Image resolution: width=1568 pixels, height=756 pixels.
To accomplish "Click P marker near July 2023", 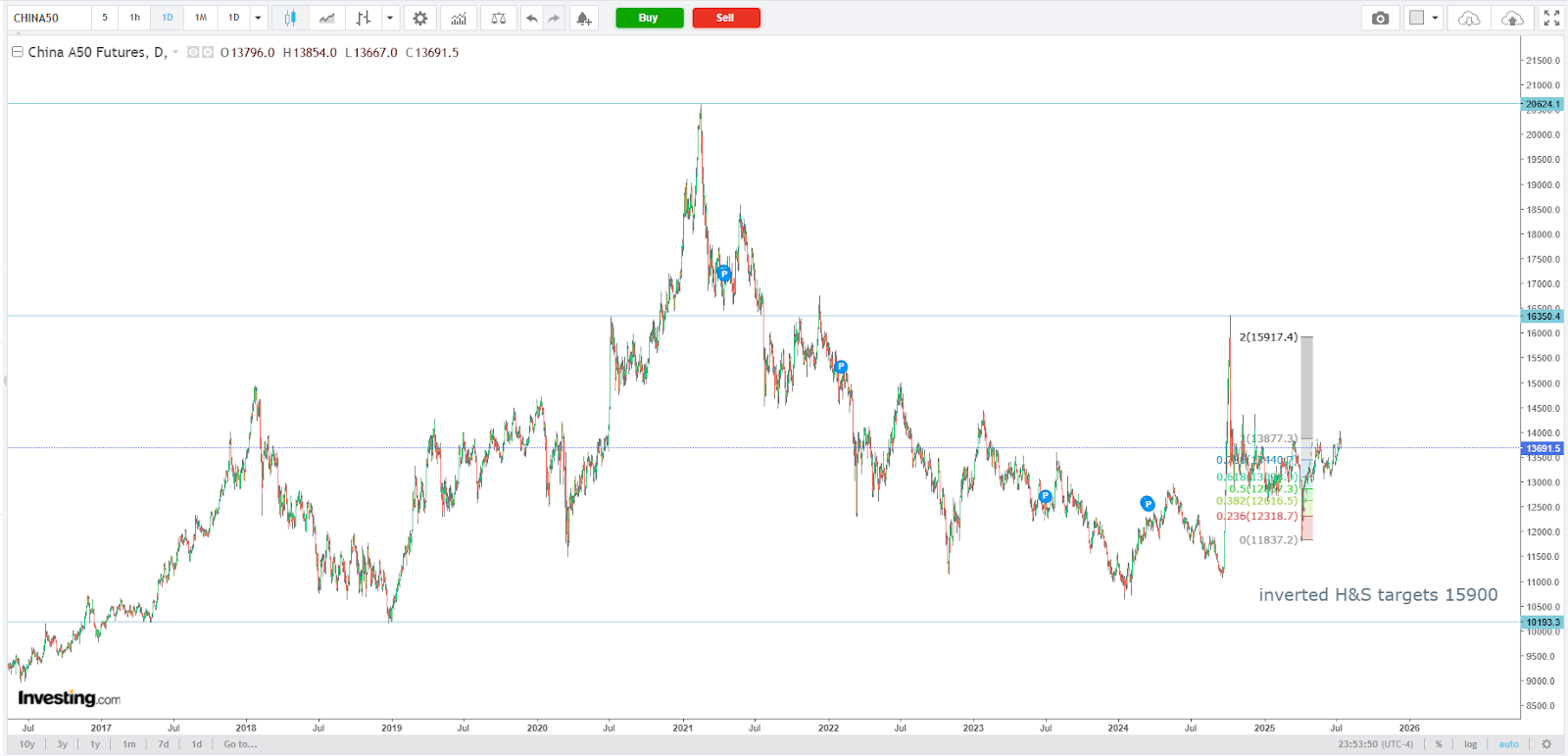I will 1046,496.
